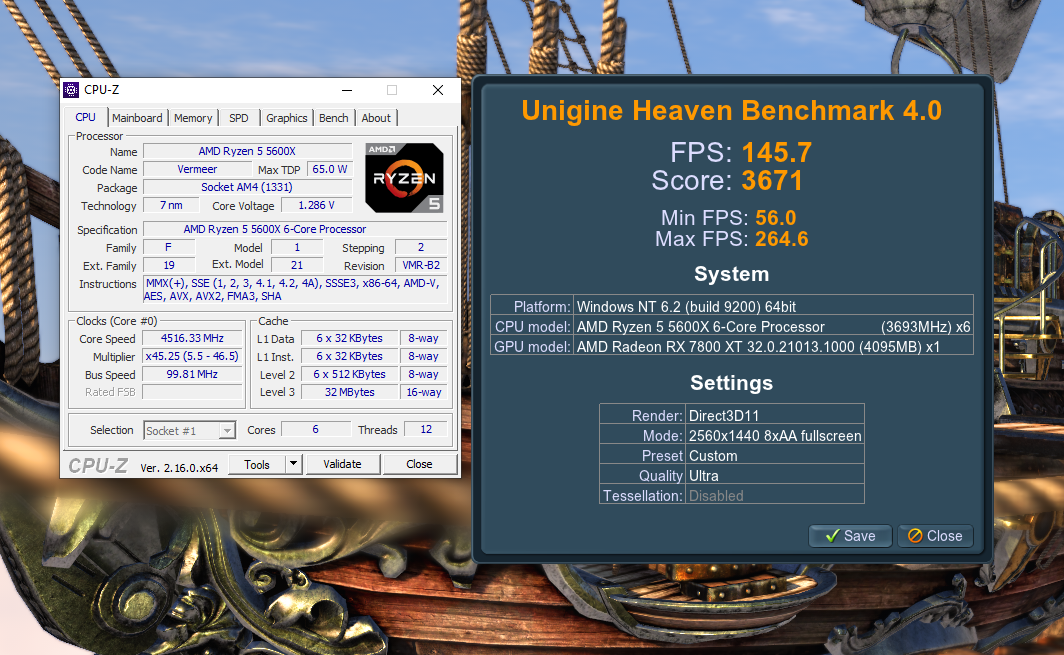Save the Heaven Benchmark results
The height and width of the screenshot is (655, 1064).
[x=850, y=536]
